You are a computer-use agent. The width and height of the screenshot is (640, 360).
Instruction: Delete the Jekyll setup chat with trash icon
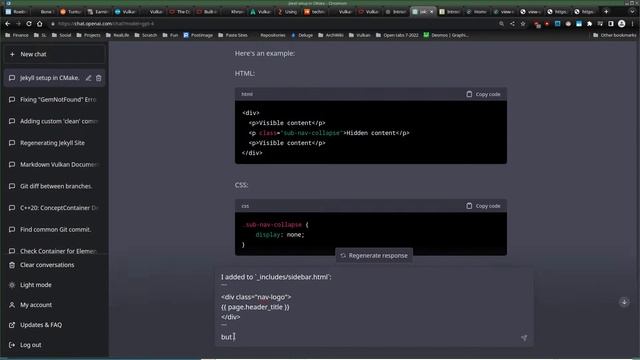pyautogui.click(x=98, y=78)
